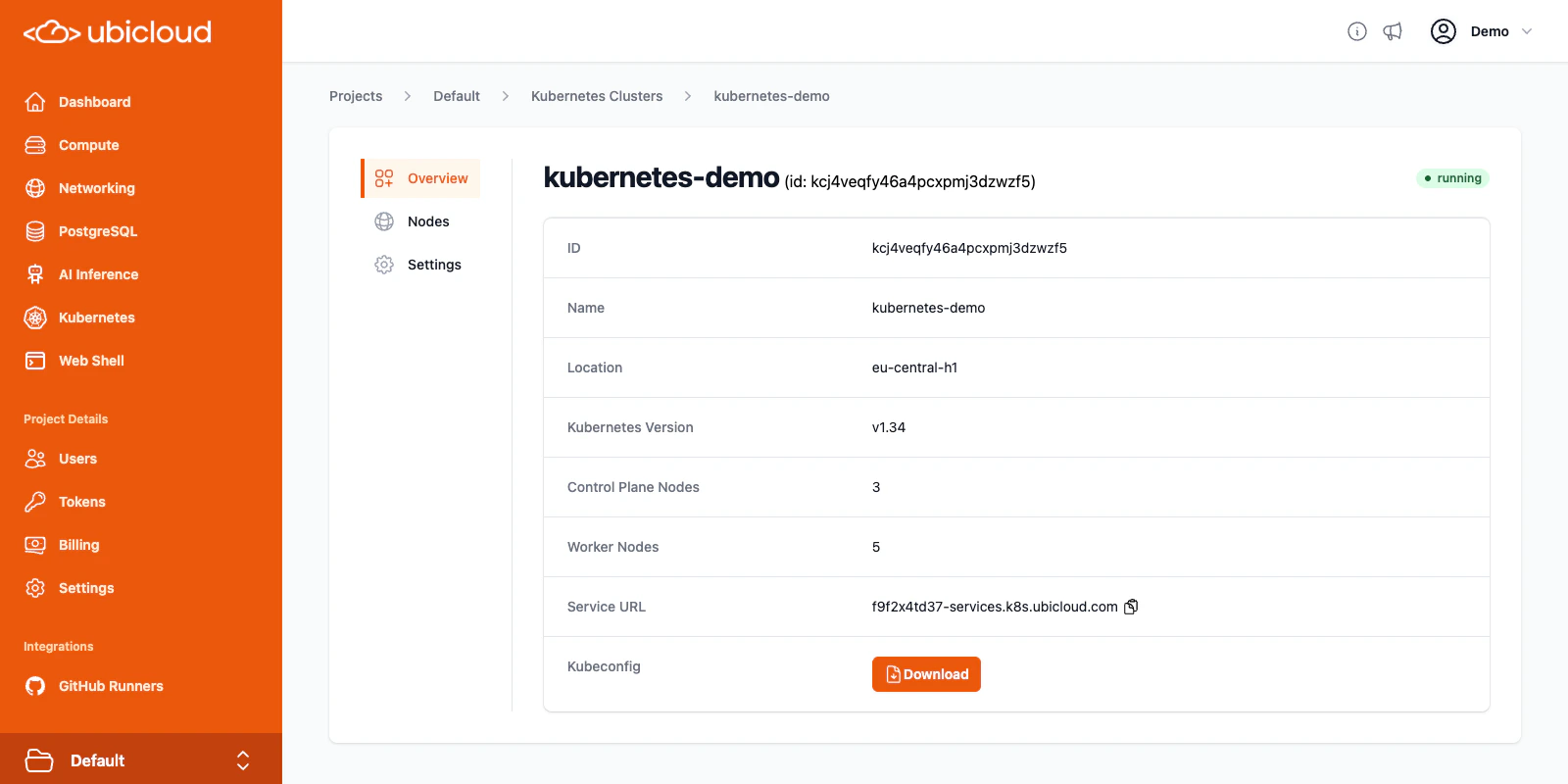Go to Networking in sidebar

(x=97, y=188)
